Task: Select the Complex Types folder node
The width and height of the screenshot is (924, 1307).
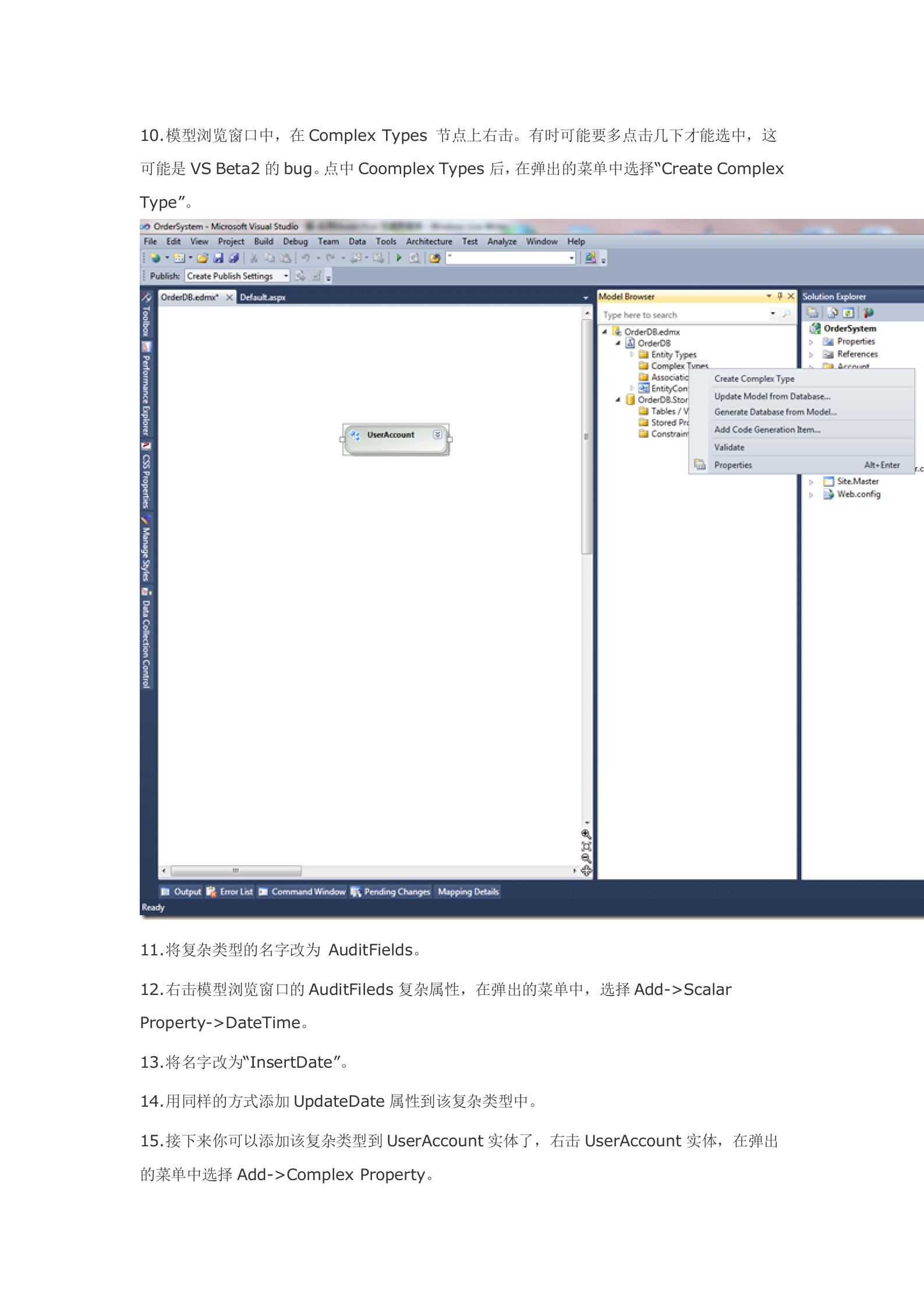Action: pyautogui.click(x=674, y=366)
